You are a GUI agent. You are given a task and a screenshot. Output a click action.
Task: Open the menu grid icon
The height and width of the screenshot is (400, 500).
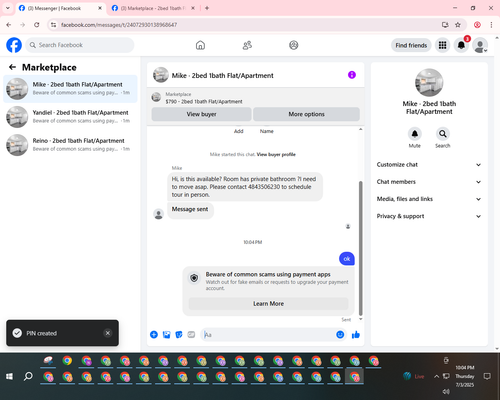pyautogui.click(x=442, y=45)
